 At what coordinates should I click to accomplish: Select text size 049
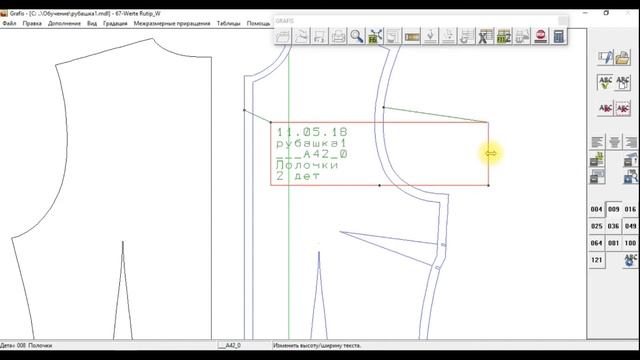click(630, 226)
